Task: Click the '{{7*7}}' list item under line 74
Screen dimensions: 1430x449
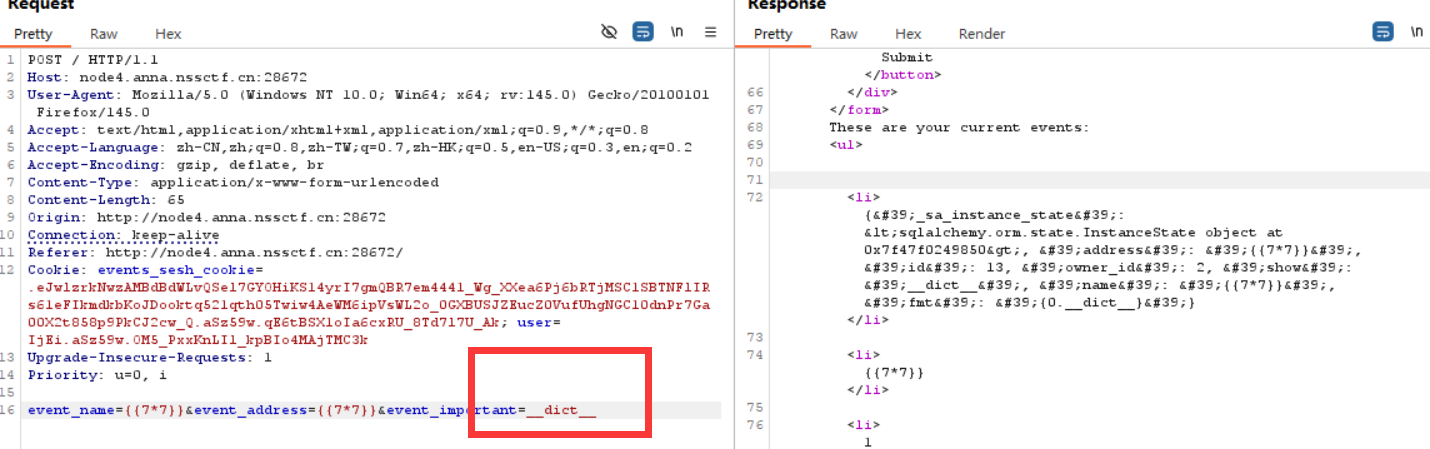Action: (x=894, y=373)
